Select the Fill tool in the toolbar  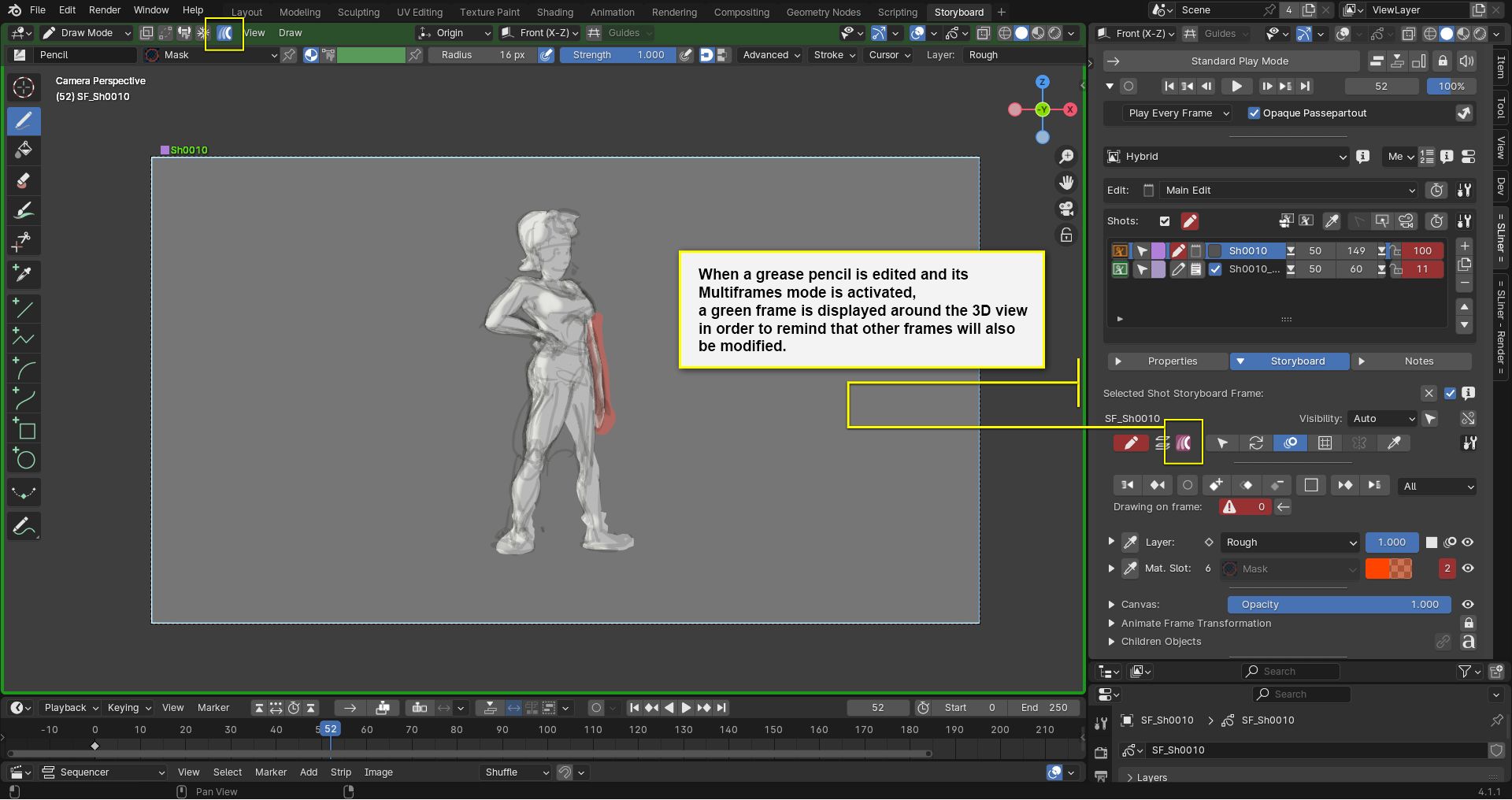coord(24,150)
